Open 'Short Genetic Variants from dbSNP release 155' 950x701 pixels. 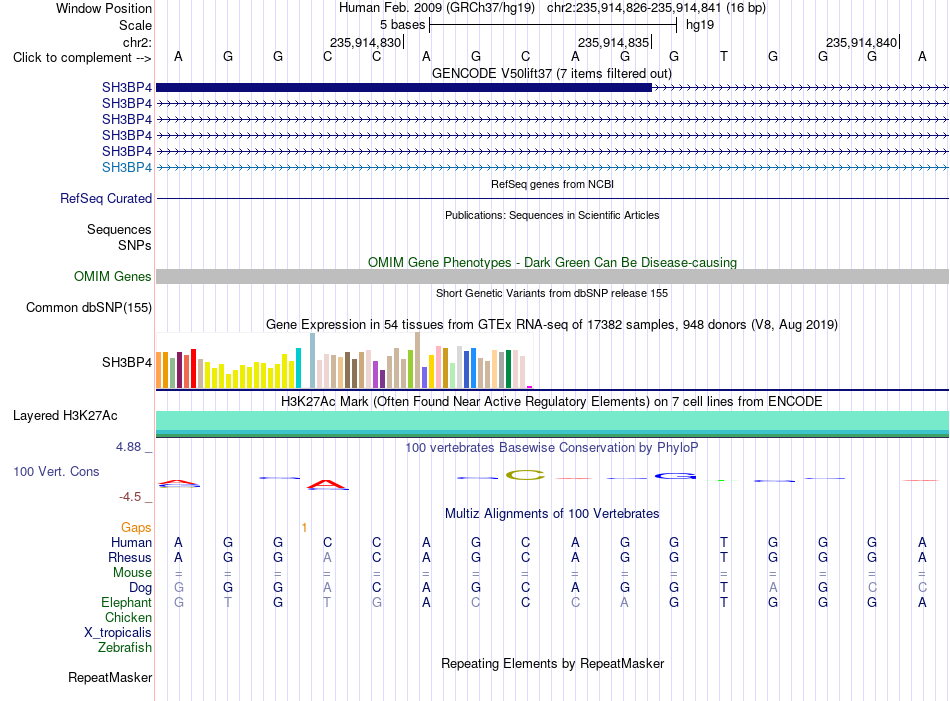552,293
